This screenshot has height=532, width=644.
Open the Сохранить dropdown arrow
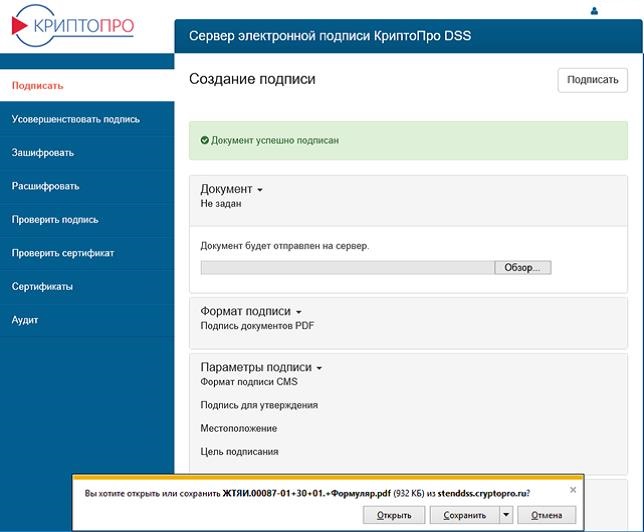(506, 515)
